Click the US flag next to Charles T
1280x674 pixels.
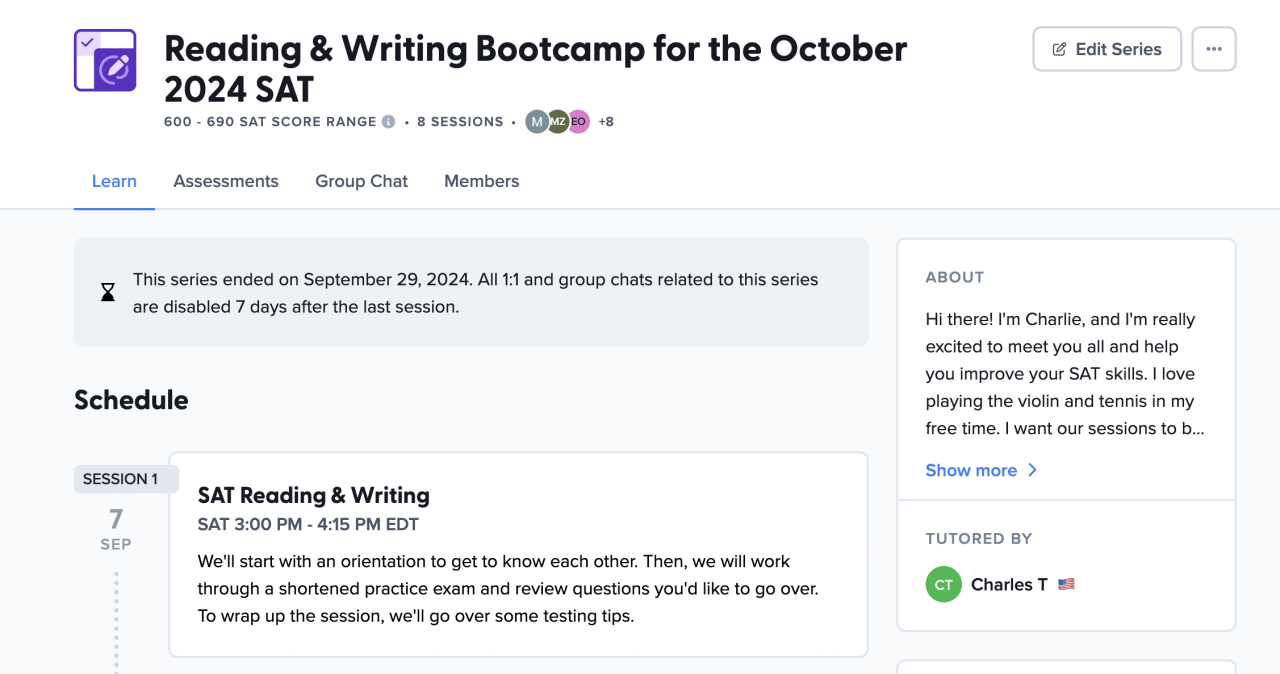point(1066,585)
